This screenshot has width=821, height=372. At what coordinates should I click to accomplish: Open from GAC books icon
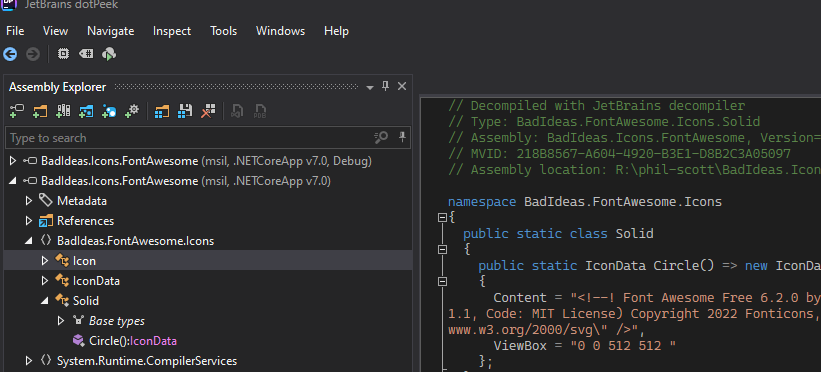pyautogui.click(x=63, y=111)
